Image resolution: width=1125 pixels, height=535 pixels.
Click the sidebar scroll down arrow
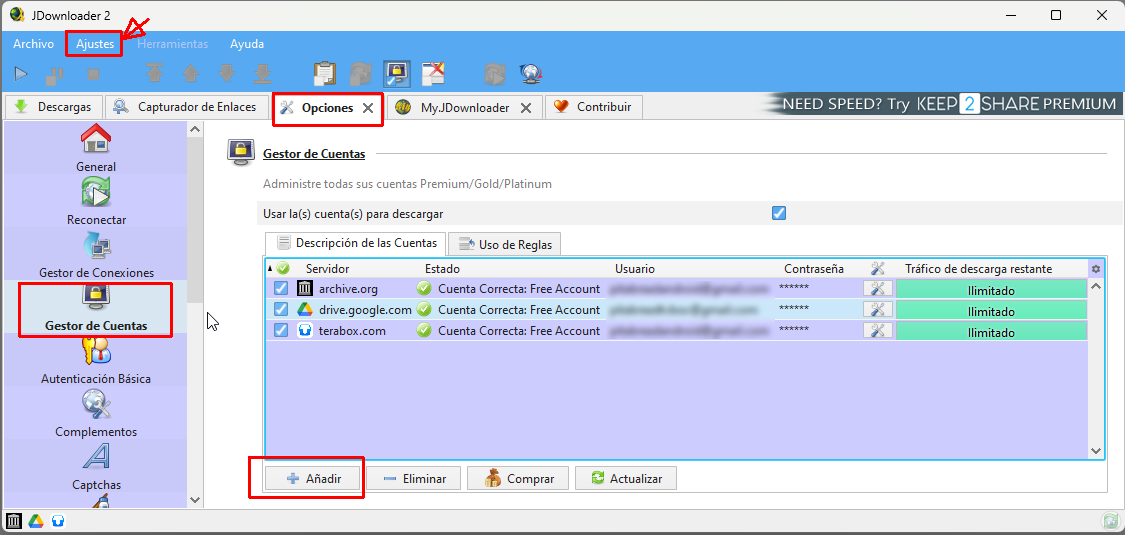point(195,500)
